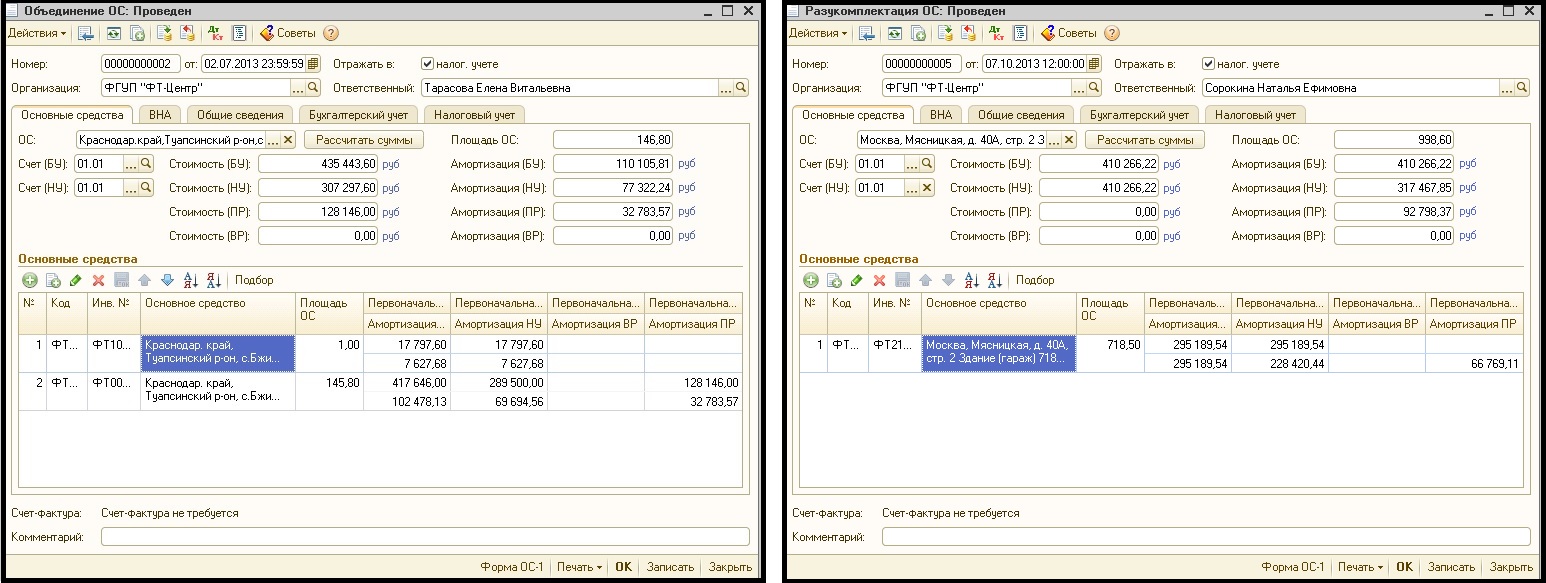Switch to Налоговый учет tab in Объединение ОС
Screen dimensions: 1546x583
pos(474,115)
